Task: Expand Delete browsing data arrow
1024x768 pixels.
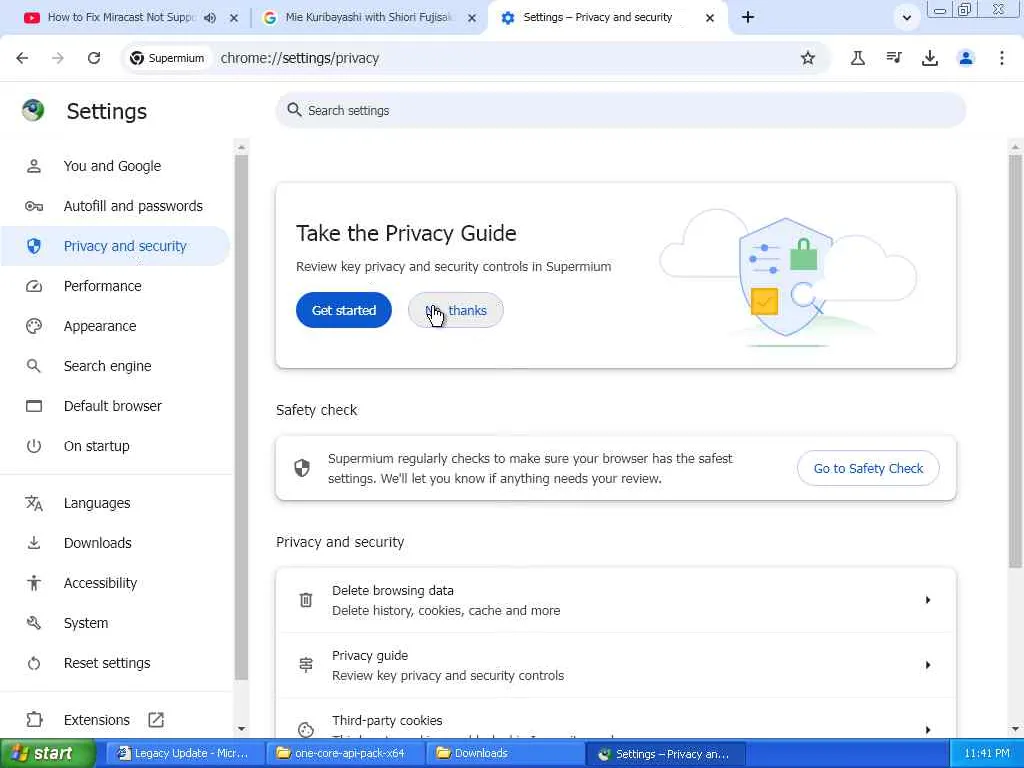Action: pyautogui.click(x=927, y=600)
